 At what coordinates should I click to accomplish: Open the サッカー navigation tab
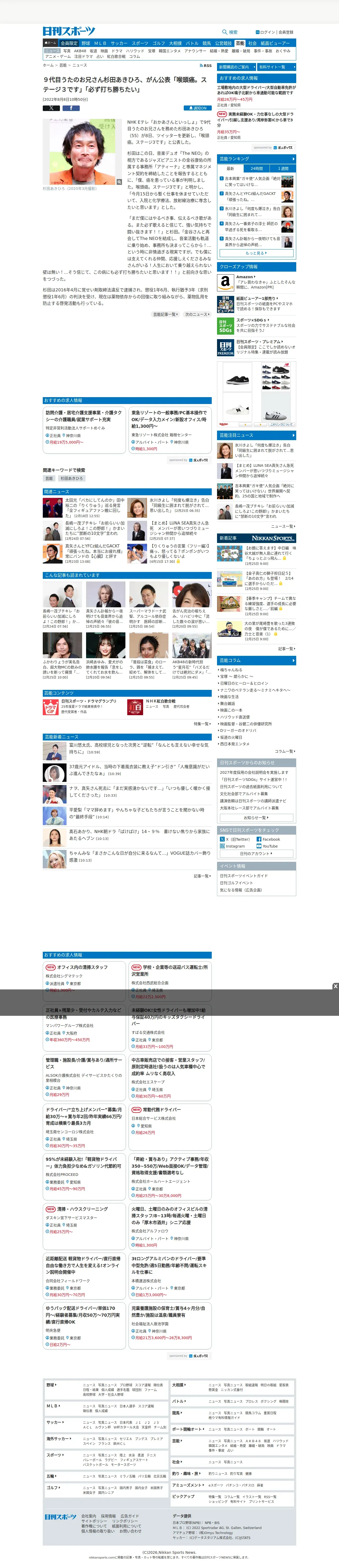point(119,43)
